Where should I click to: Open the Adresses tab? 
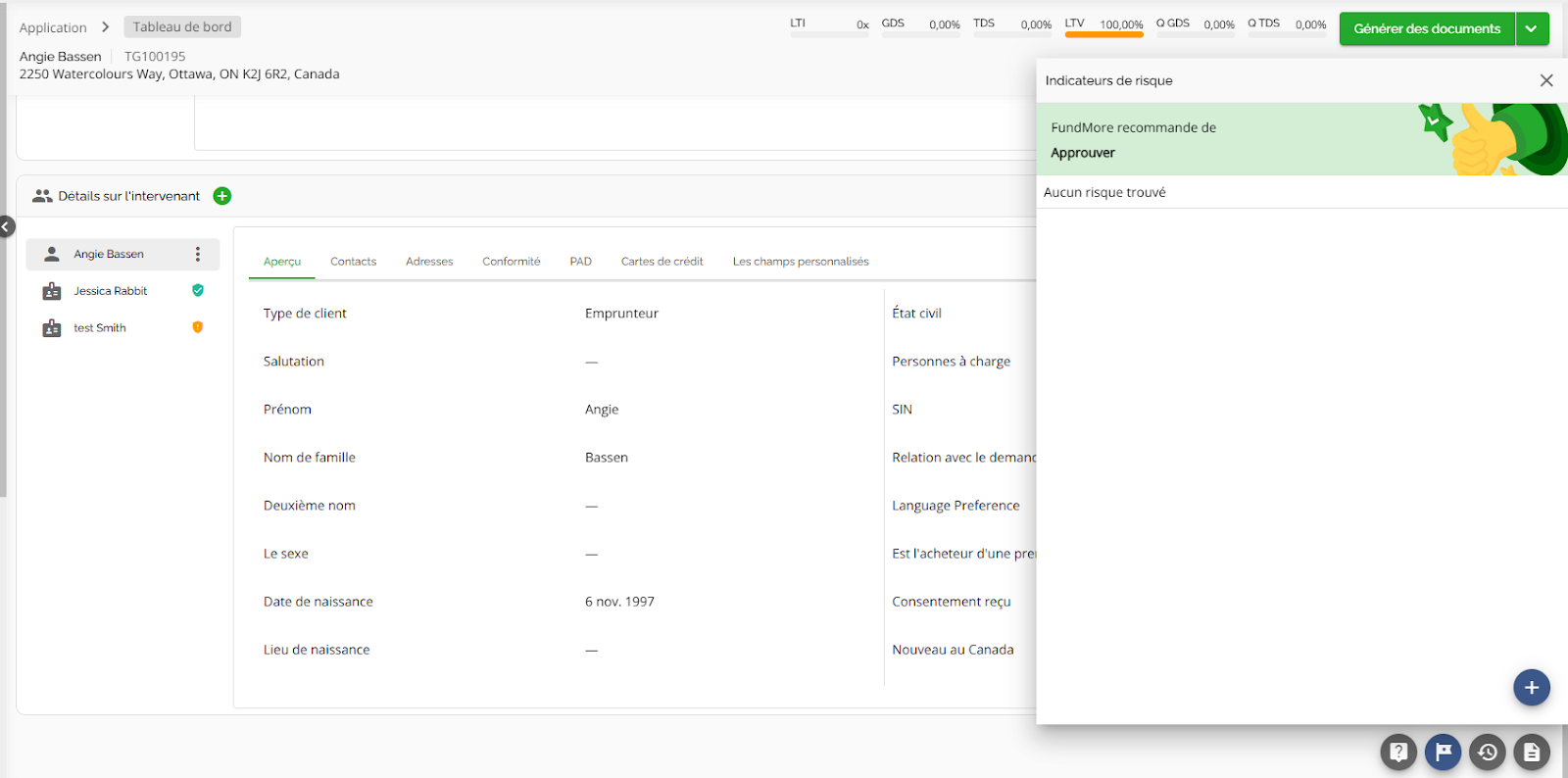coord(429,262)
